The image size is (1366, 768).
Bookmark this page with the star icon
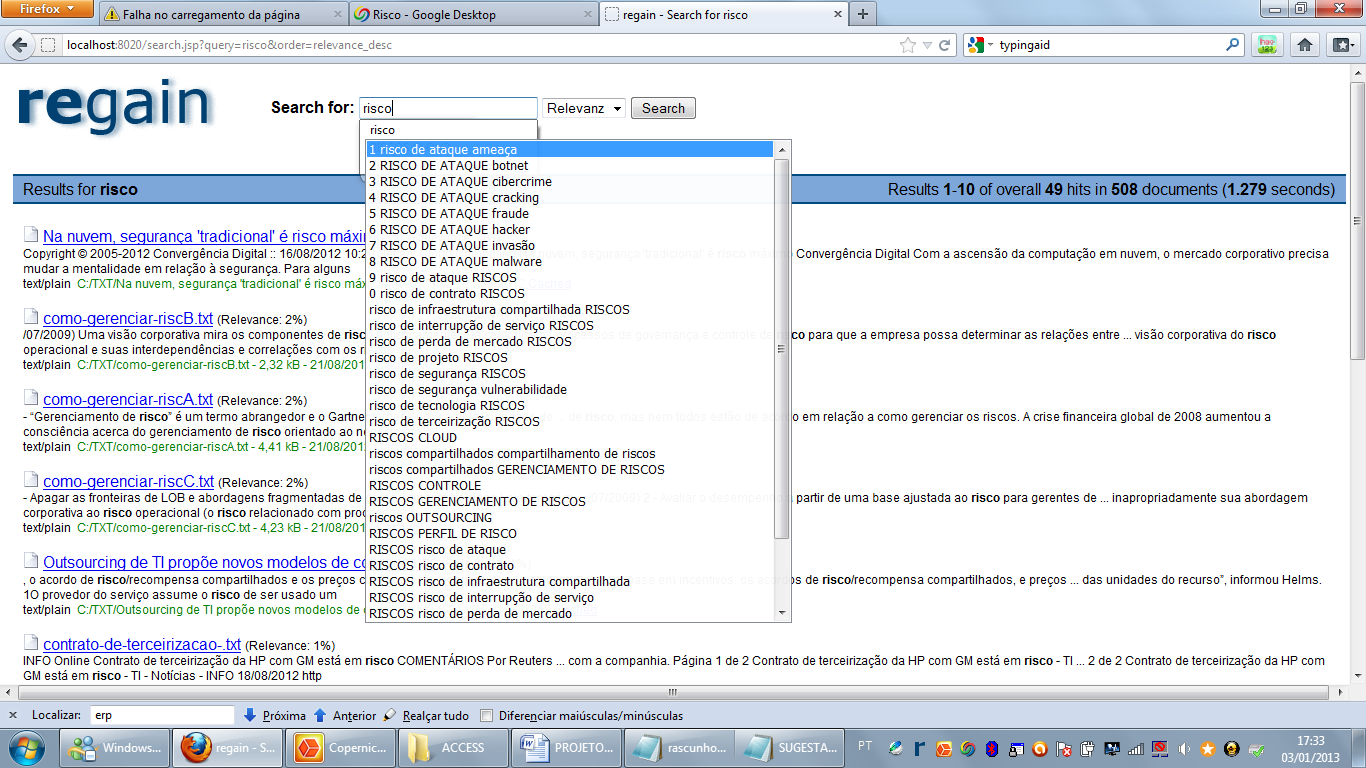click(x=907, y=45)
